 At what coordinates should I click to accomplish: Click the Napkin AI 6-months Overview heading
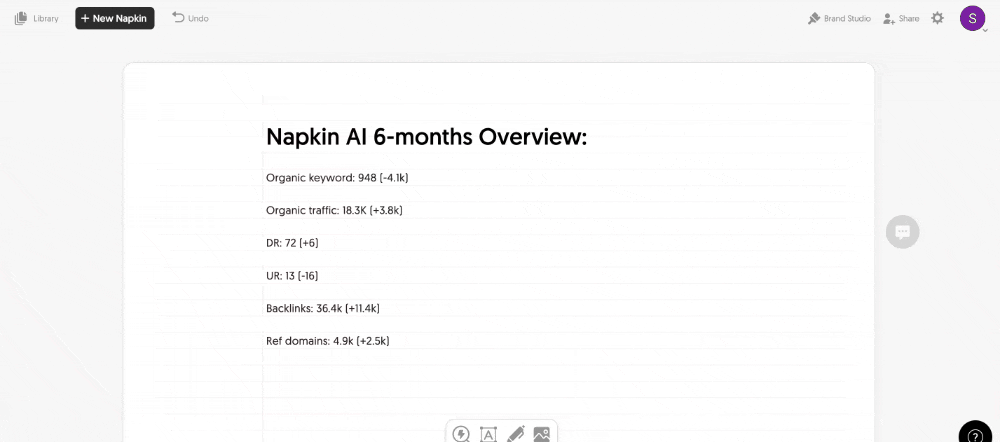pyautogui.click(x=426, y=137)
